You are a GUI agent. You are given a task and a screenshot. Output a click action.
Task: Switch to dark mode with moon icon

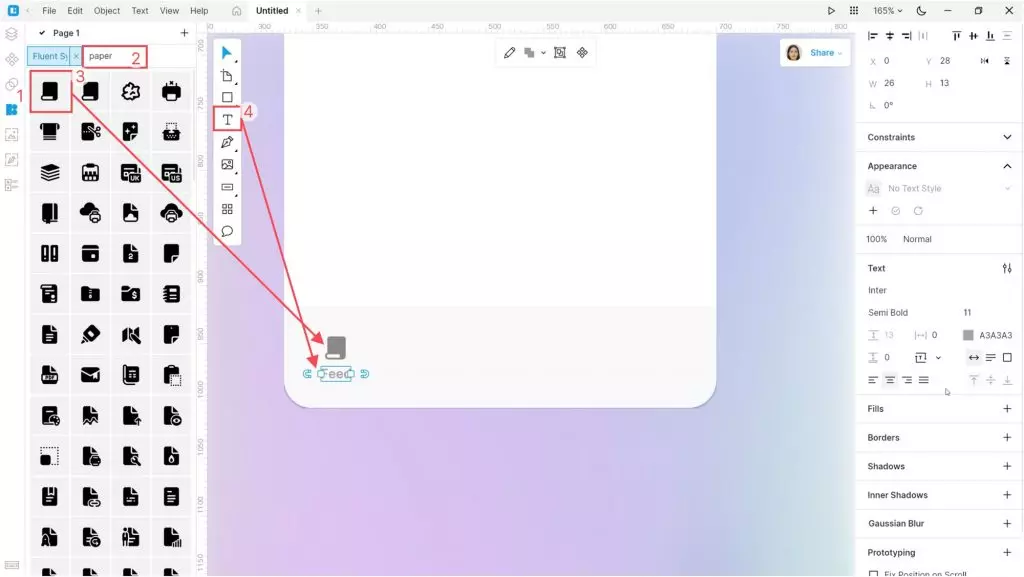[x=921, y=11]
